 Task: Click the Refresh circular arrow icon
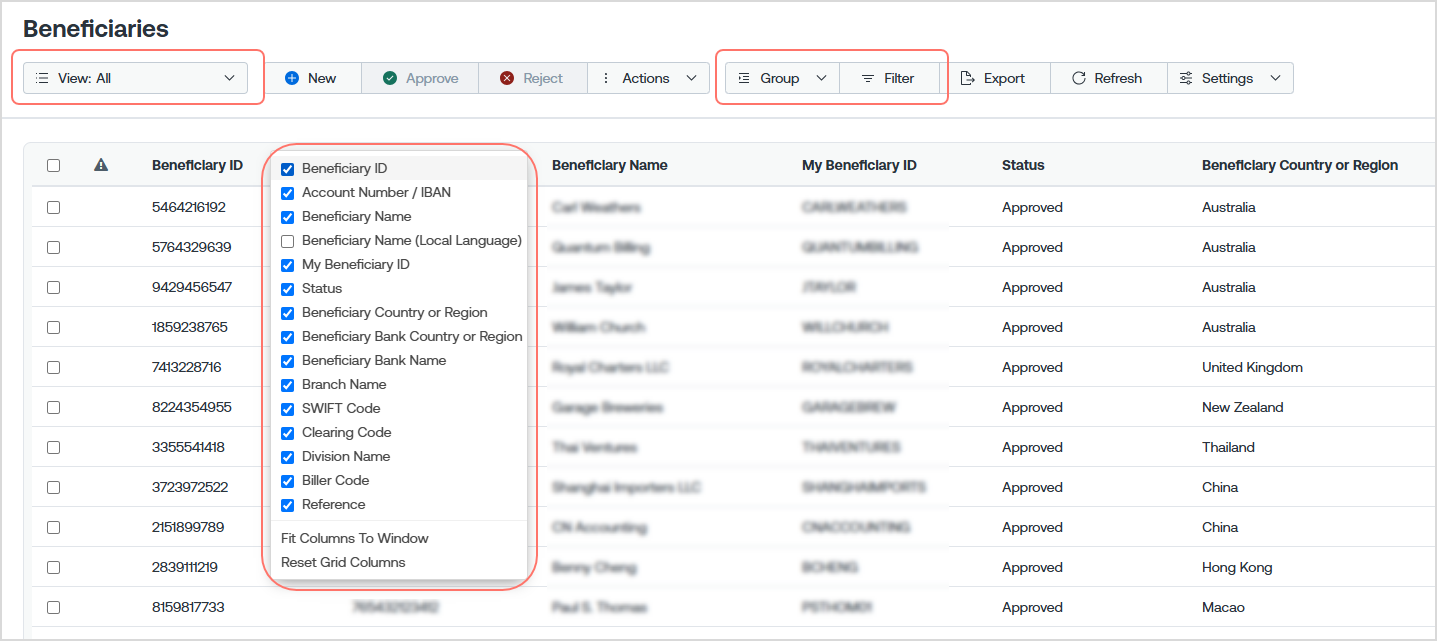coord(1079,78)
